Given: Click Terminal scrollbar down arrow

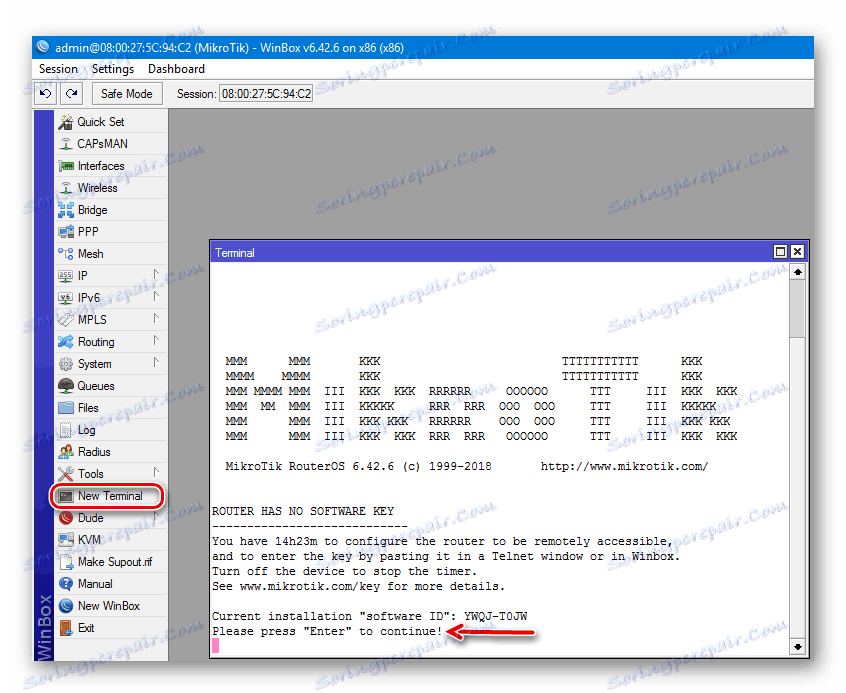Looking at the screenshot, I should coord(797,647).
